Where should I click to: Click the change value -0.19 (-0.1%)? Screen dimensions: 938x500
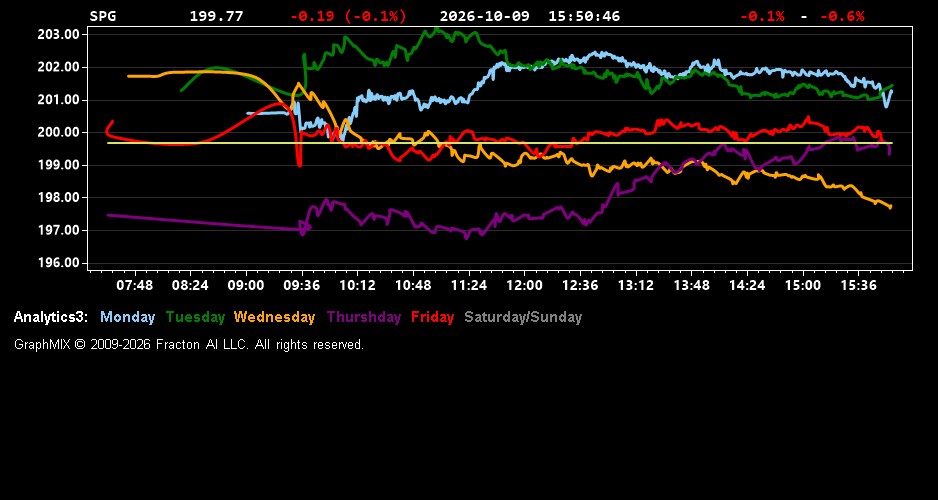348,16
